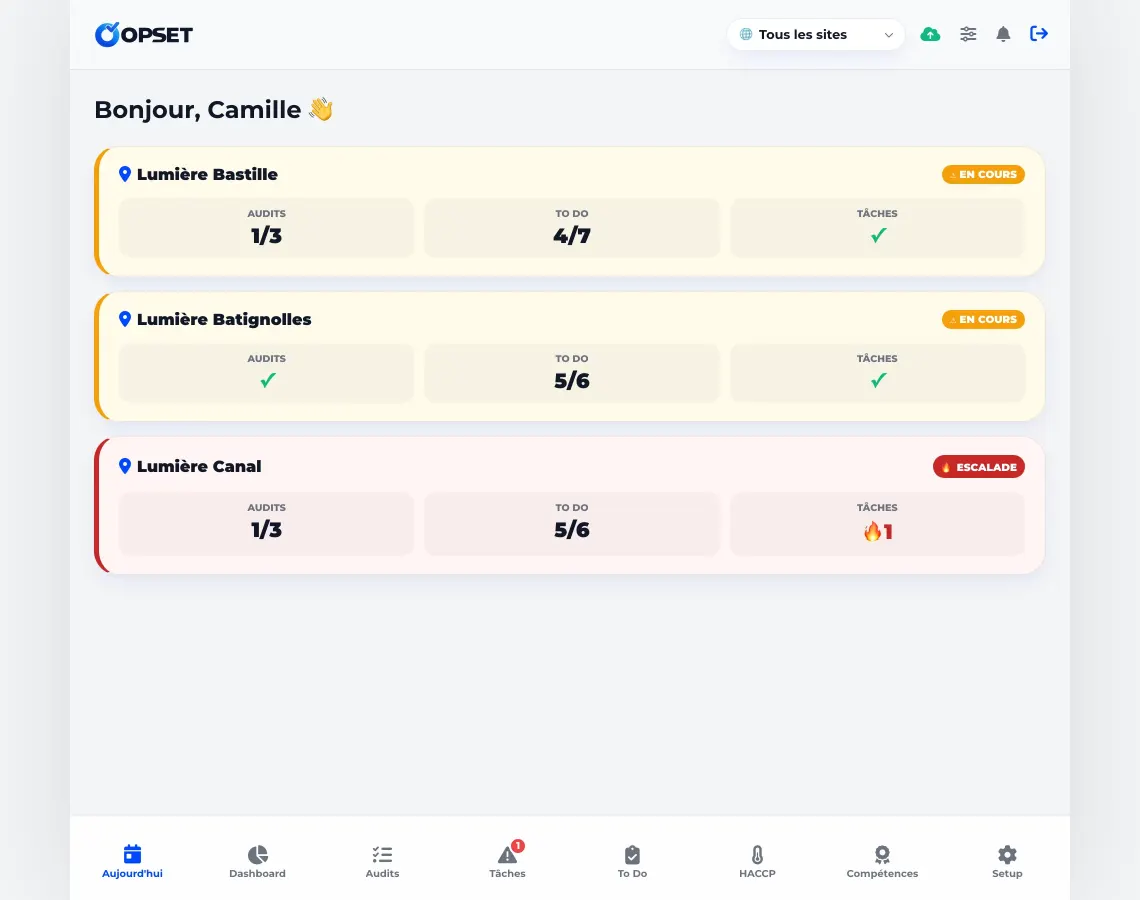Click the green cloud upload icon
The width and height of the screenshot is (1140, 900).
pos(930,34)
